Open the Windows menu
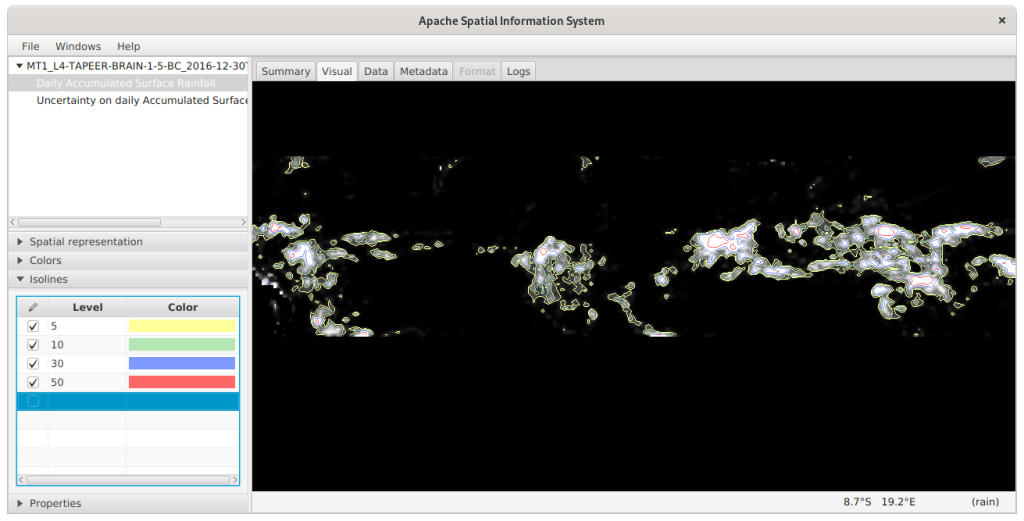The image size is (1024, 521). pos(78,46)
